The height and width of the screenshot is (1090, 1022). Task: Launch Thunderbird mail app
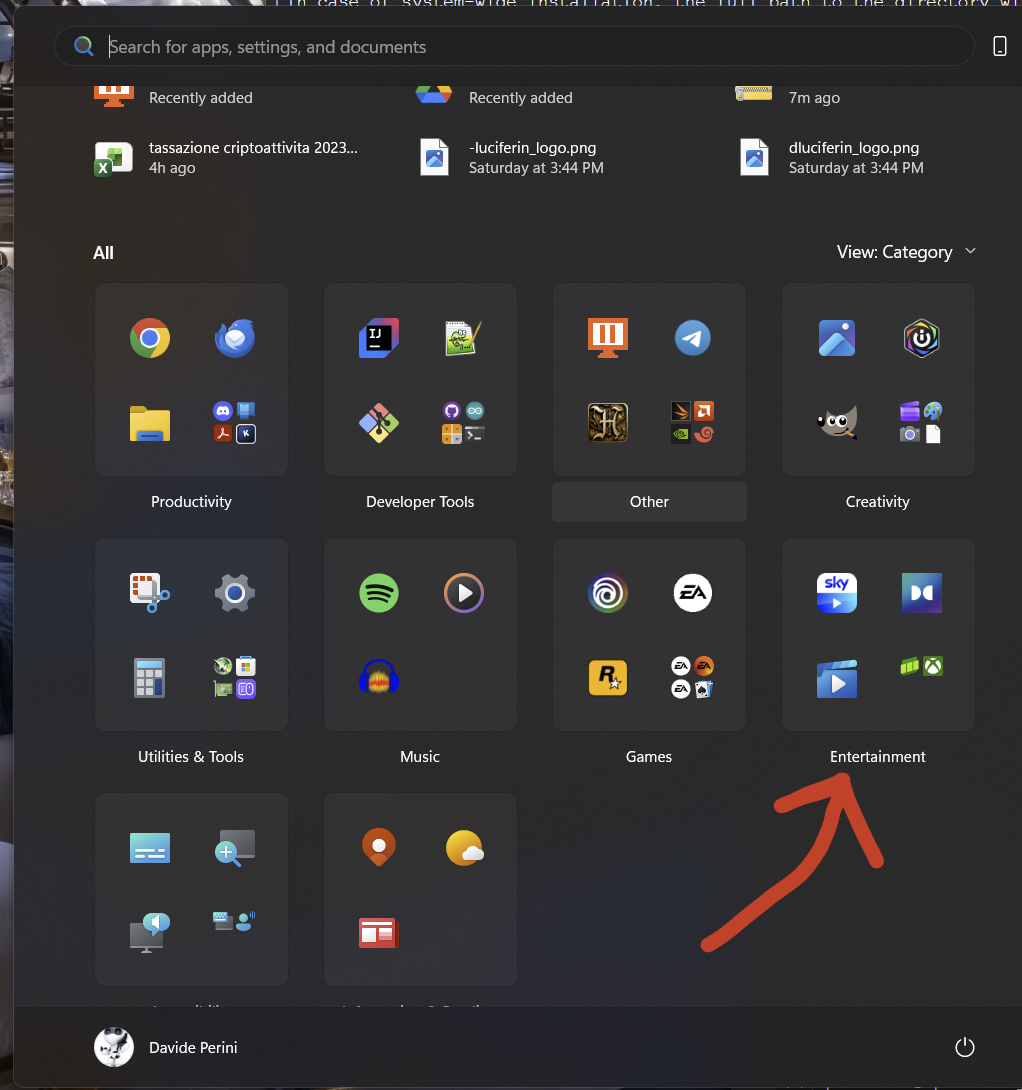235,338
